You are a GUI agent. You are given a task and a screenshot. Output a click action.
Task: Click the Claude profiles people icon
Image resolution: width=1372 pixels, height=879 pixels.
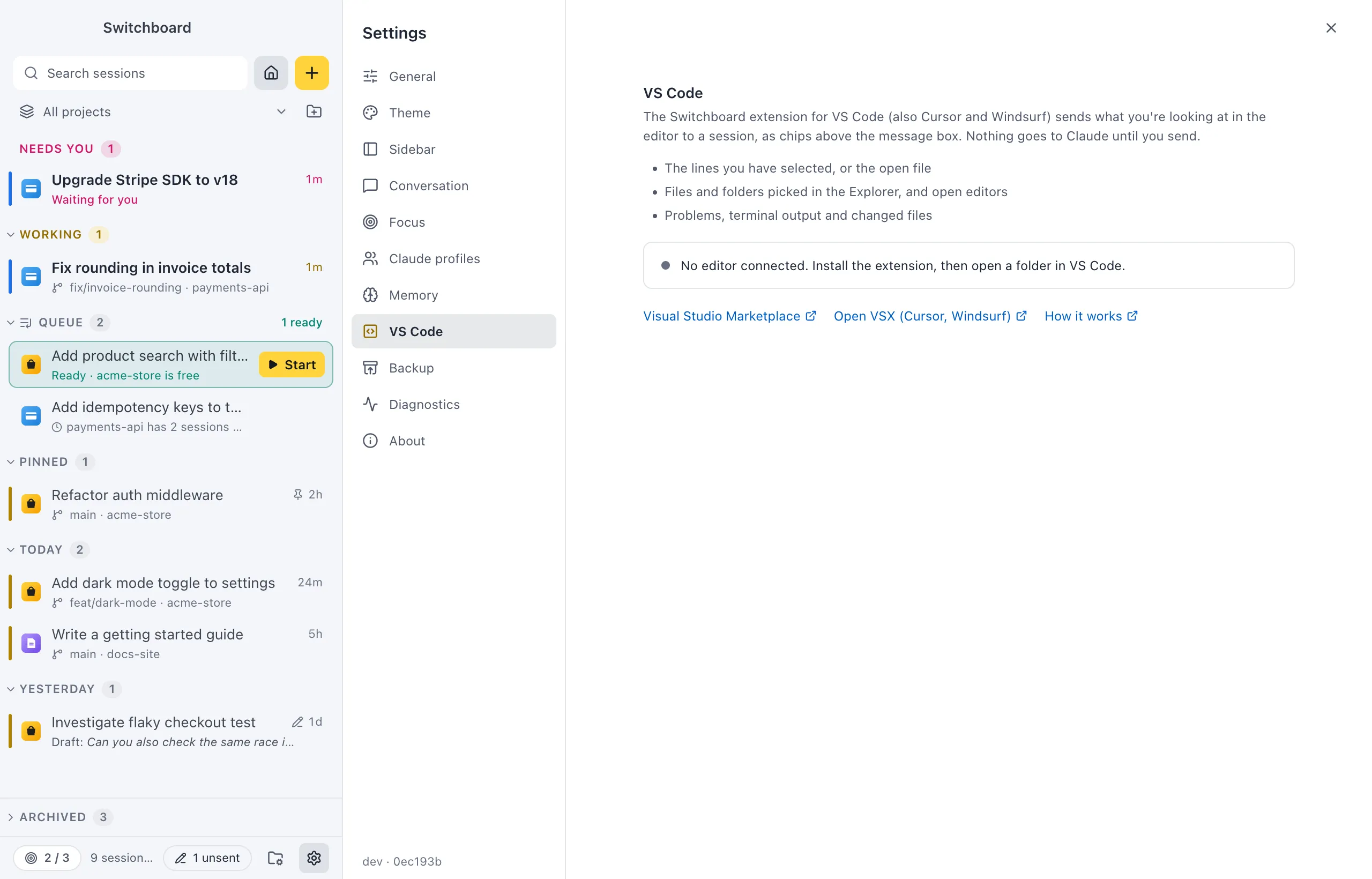[x=370, y=258]
